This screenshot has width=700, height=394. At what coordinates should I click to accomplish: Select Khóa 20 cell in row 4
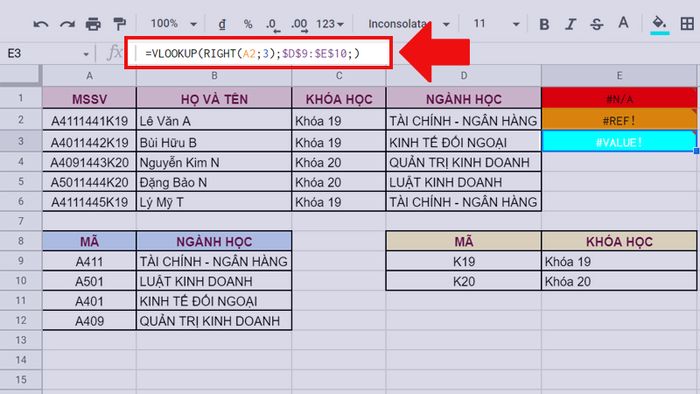point(339,162)
